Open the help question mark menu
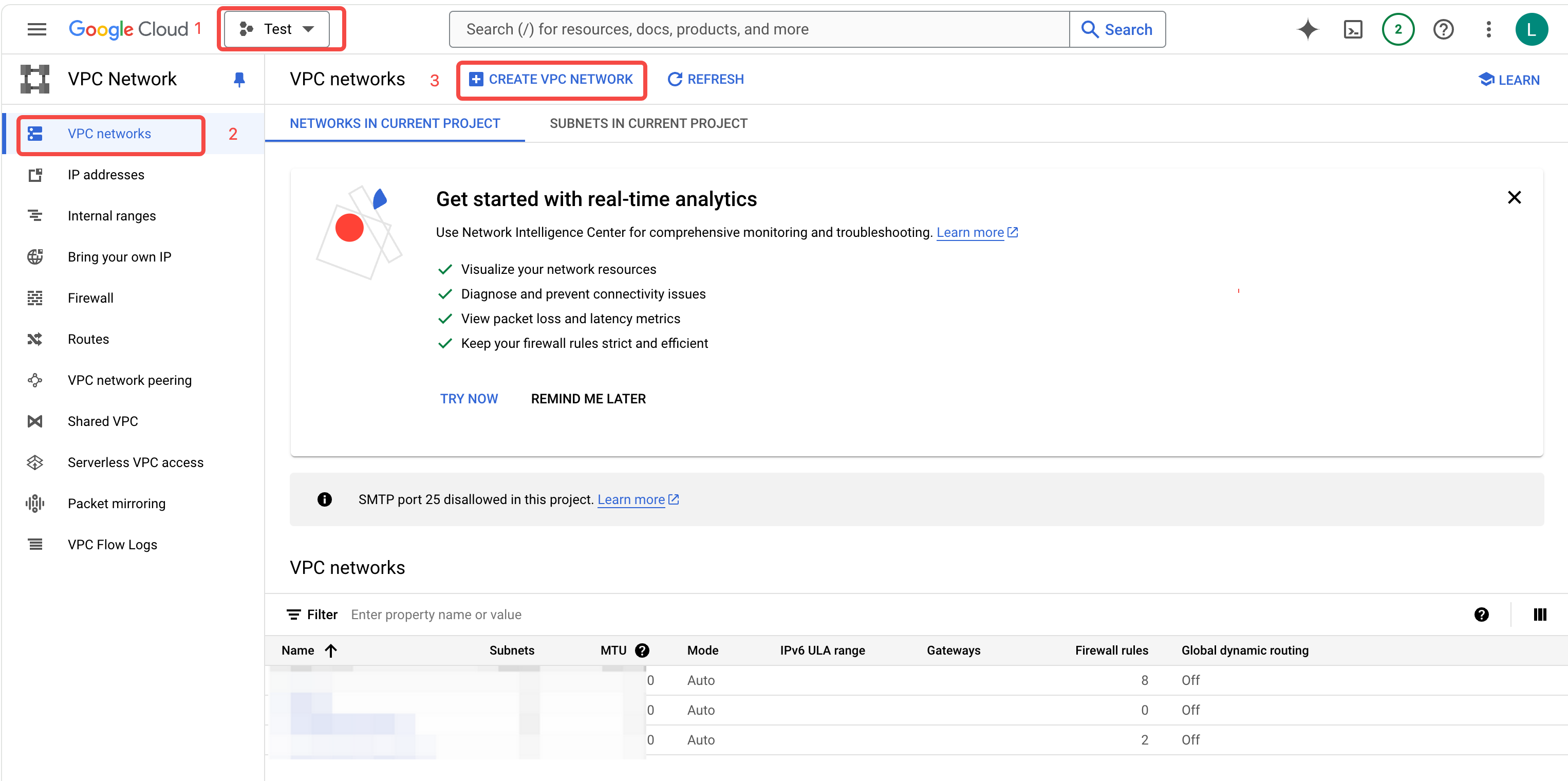Screen dimensions: 1568x781 click(x=1443, y=29)
